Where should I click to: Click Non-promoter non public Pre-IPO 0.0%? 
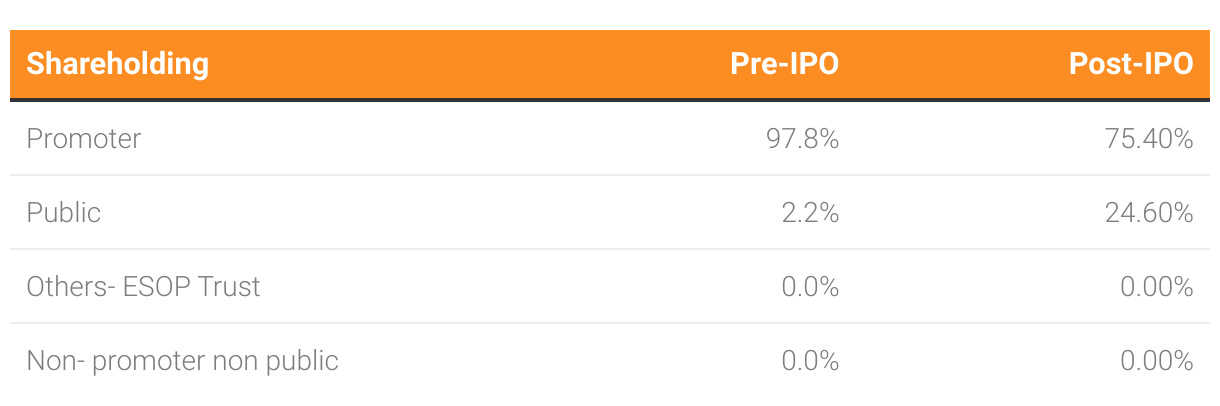click(810, 360)
